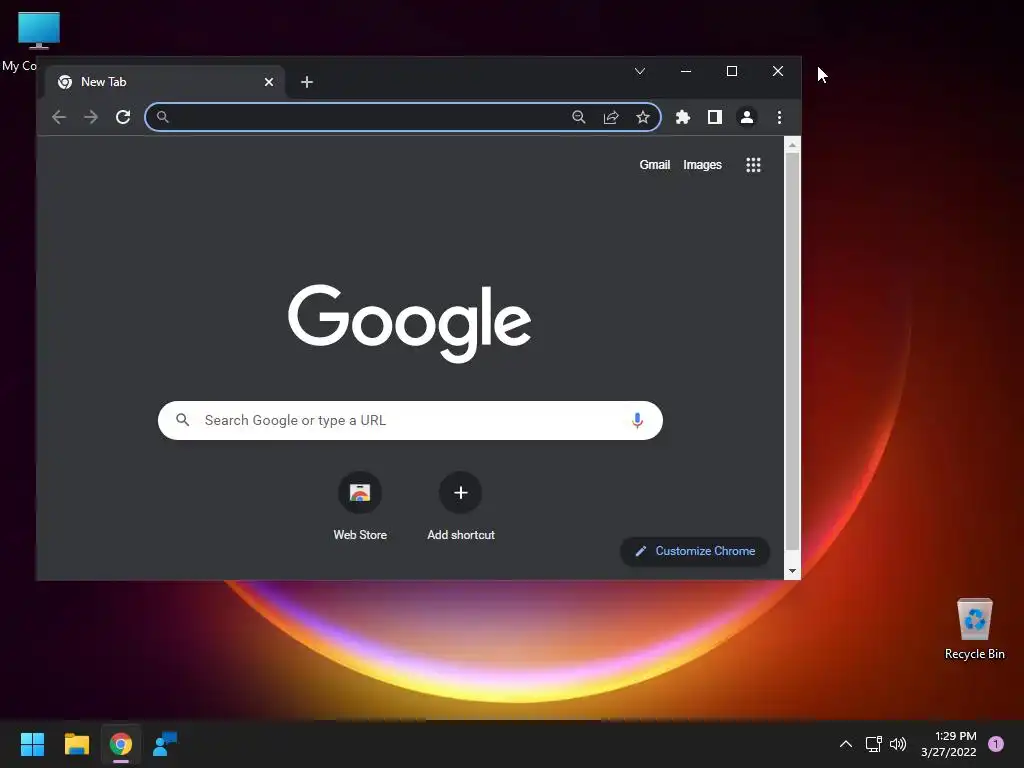Close the New Tab tab
Screen dimensions: 1024x768
[x=268, y=82]
